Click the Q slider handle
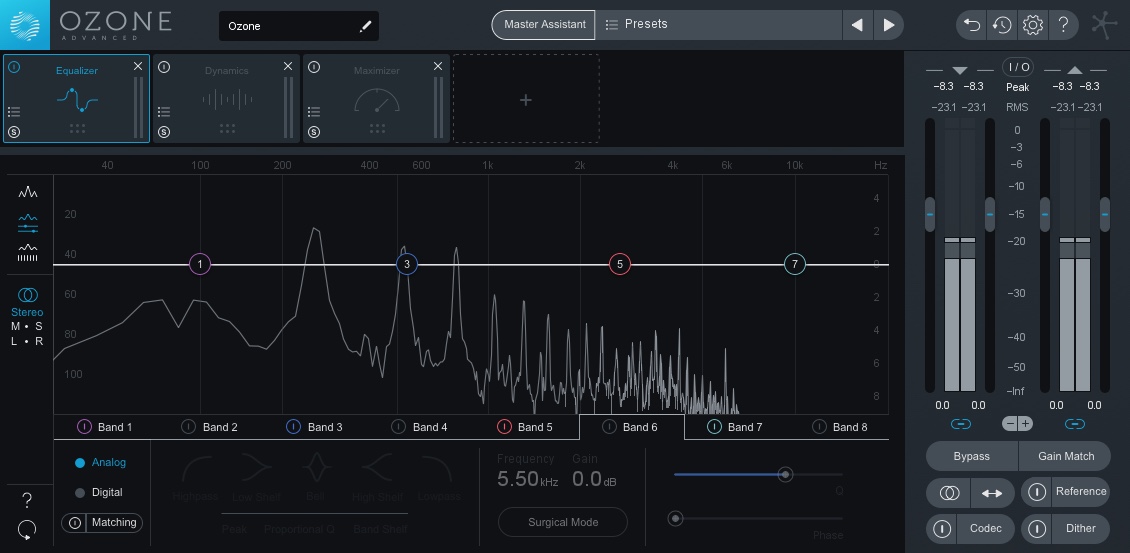The width and height of the screenshot is (1130, 553). click(786, 474)
